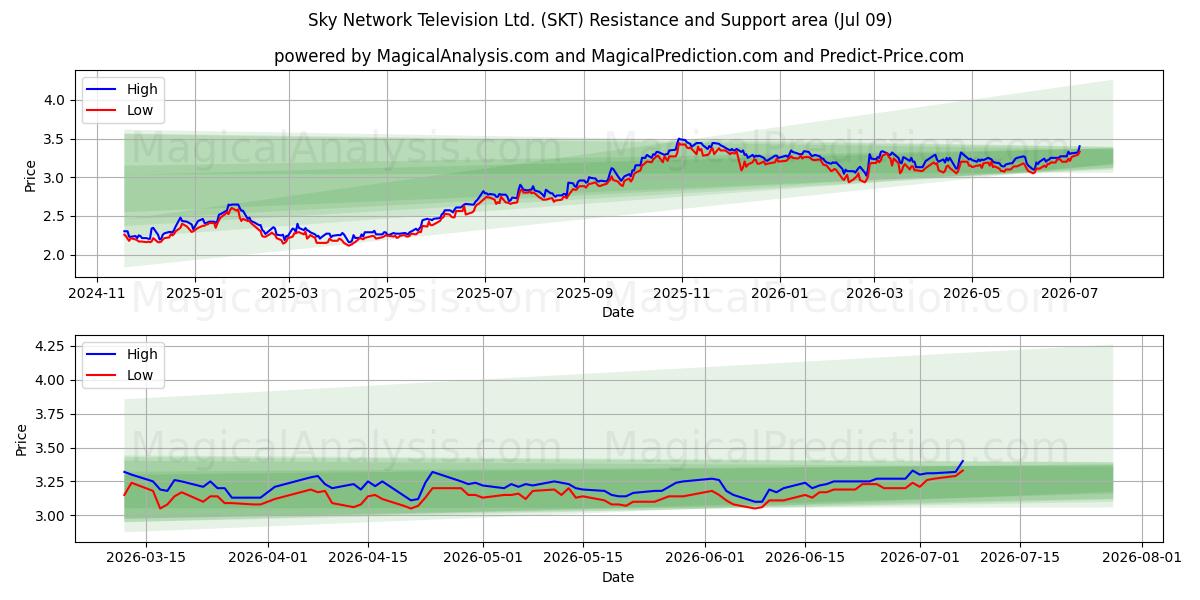Click the '4.0' price tick in top chart
This screenshot has height=600, width=1200.
coord(56,100)
